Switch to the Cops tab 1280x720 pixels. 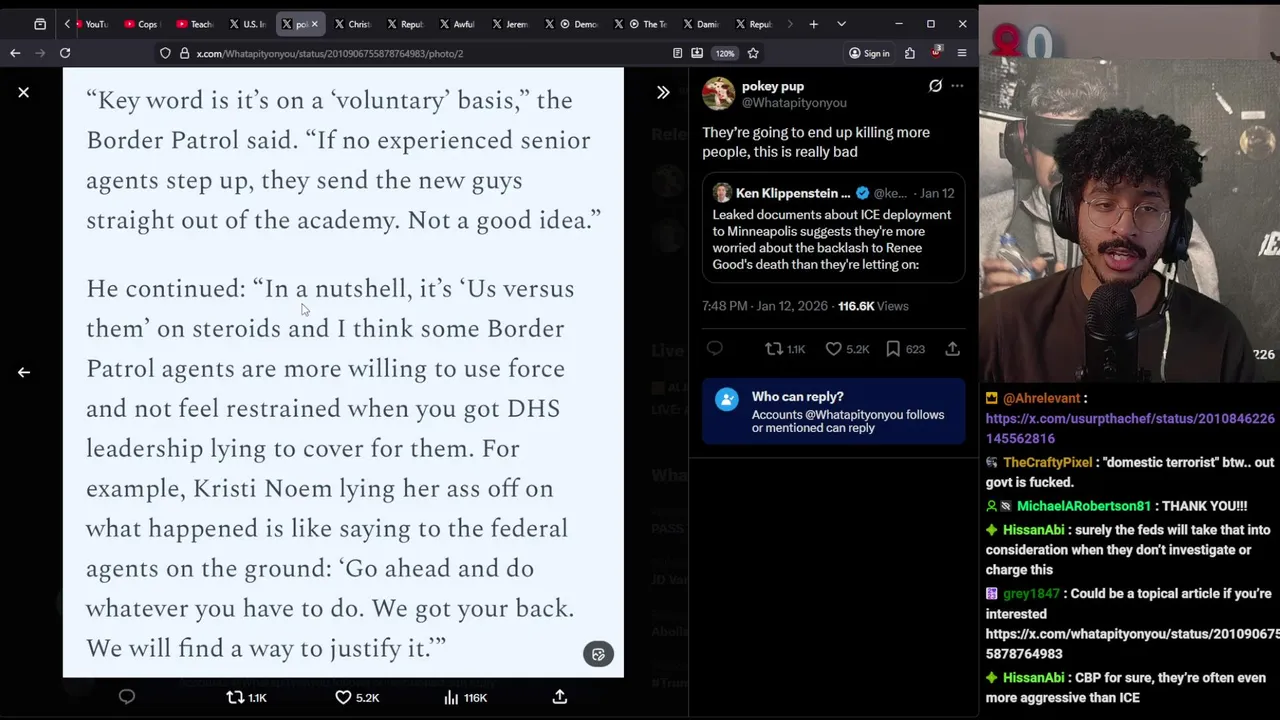(141, 24)
